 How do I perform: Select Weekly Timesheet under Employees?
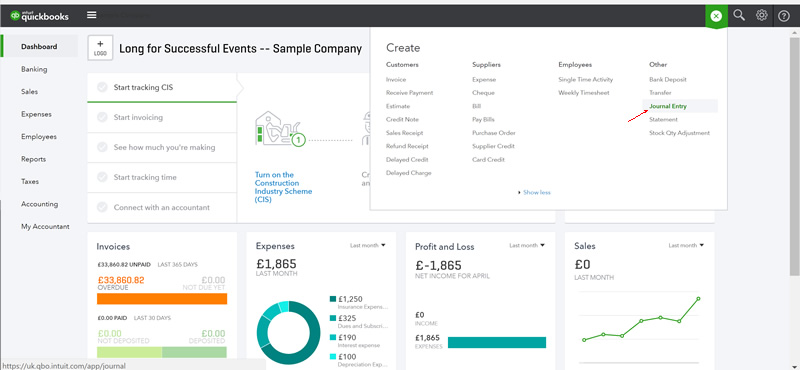coord(584,93)
